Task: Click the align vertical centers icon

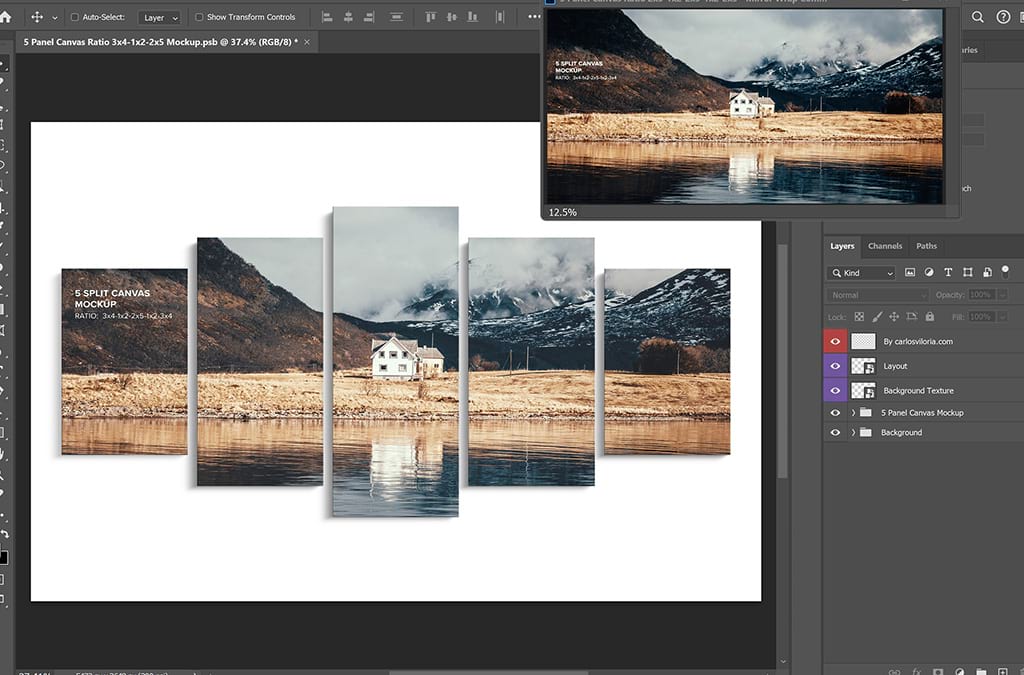Action: (x=451, y=18)
